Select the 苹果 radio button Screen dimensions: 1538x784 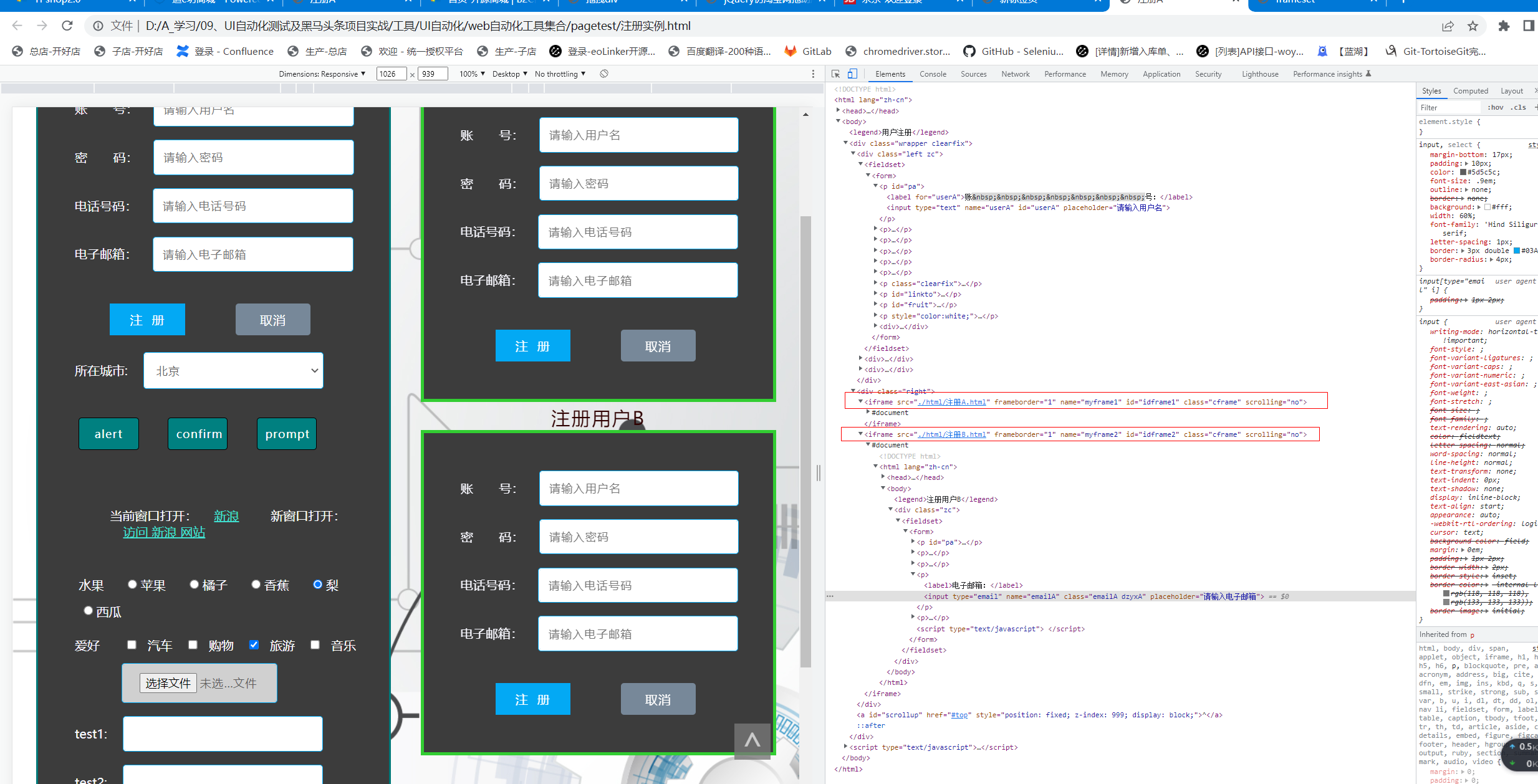pyautogui.click(x=132, y=584)
